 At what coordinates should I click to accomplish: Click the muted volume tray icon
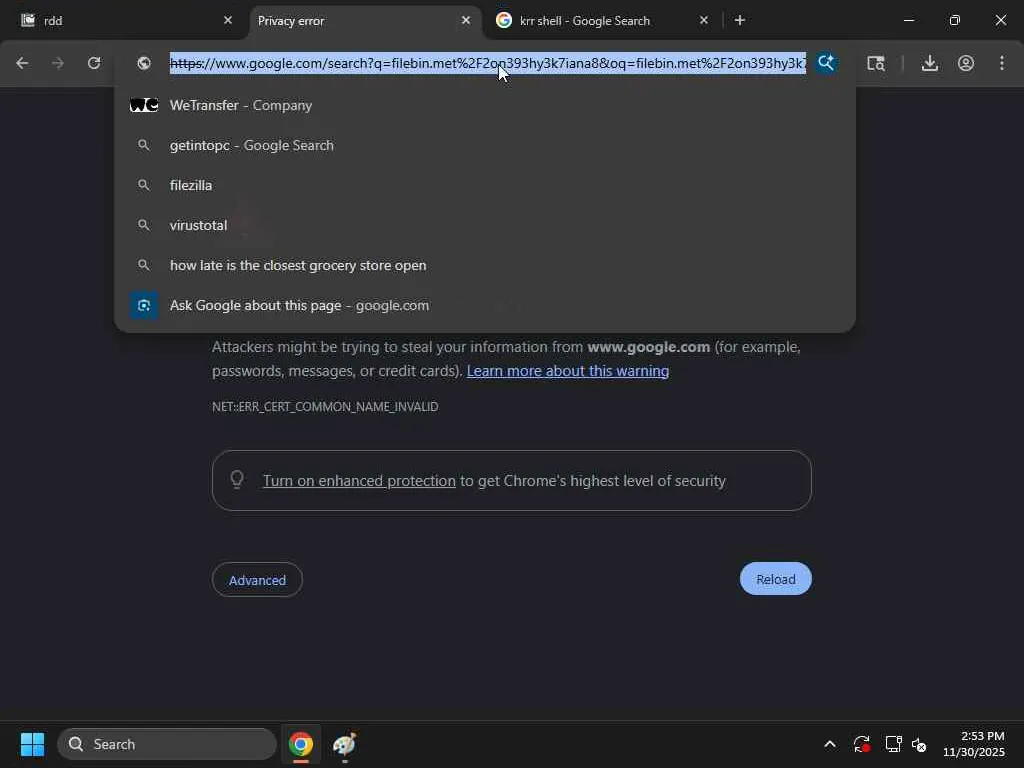[919, 744]
